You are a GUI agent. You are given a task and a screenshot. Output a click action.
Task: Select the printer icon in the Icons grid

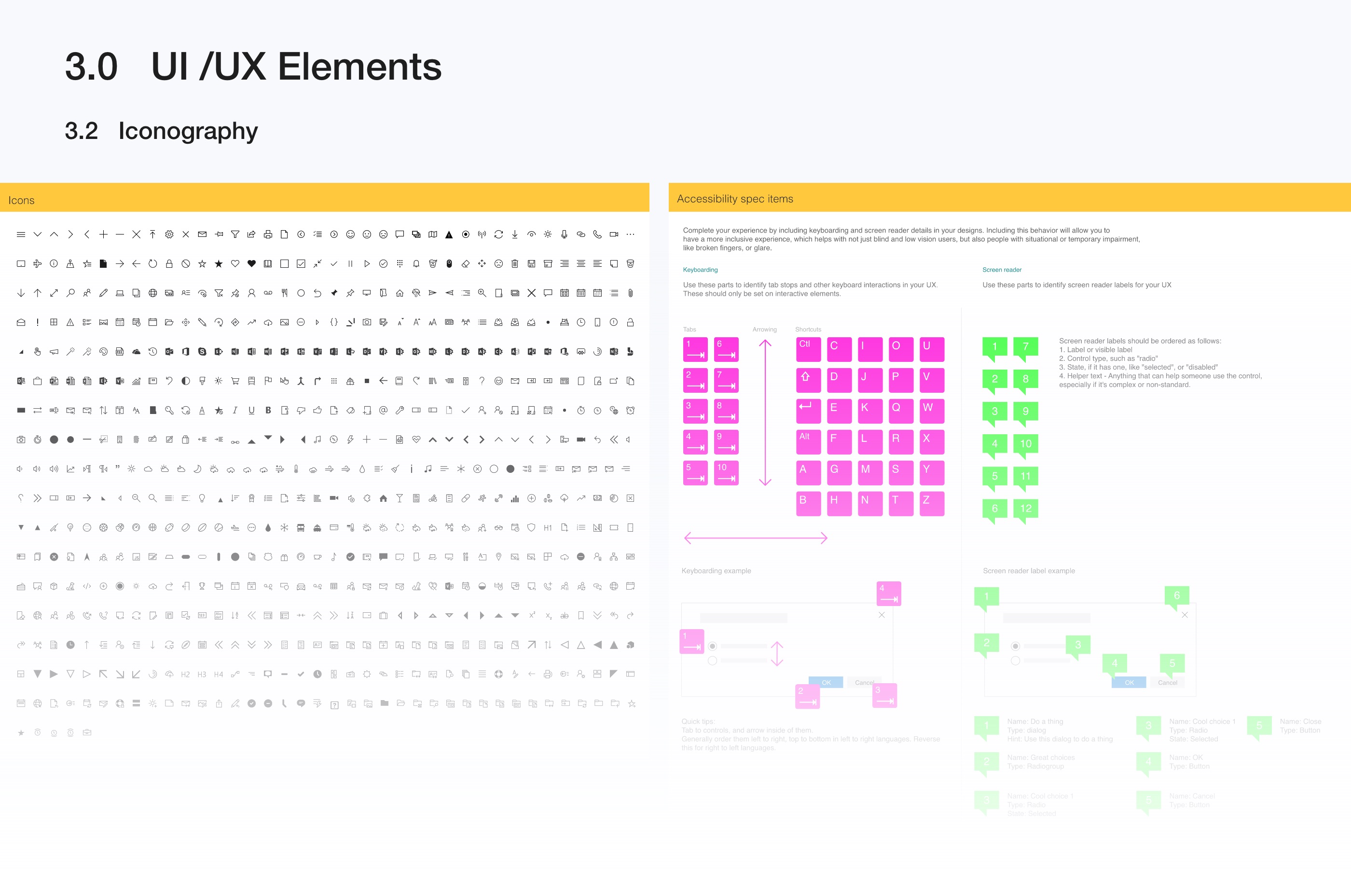tap(268, 234)
